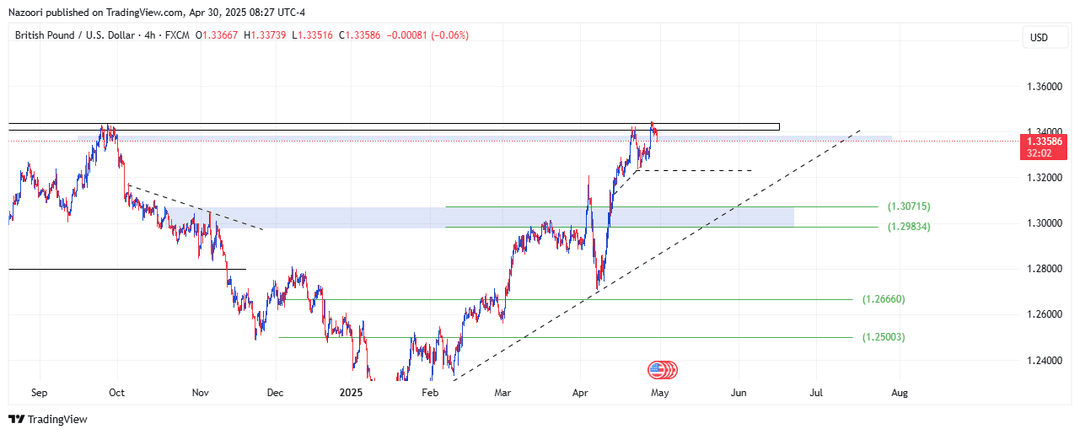Click Aug on the time axis
This screenshot has width=1080, height=434.
(899, 393)
